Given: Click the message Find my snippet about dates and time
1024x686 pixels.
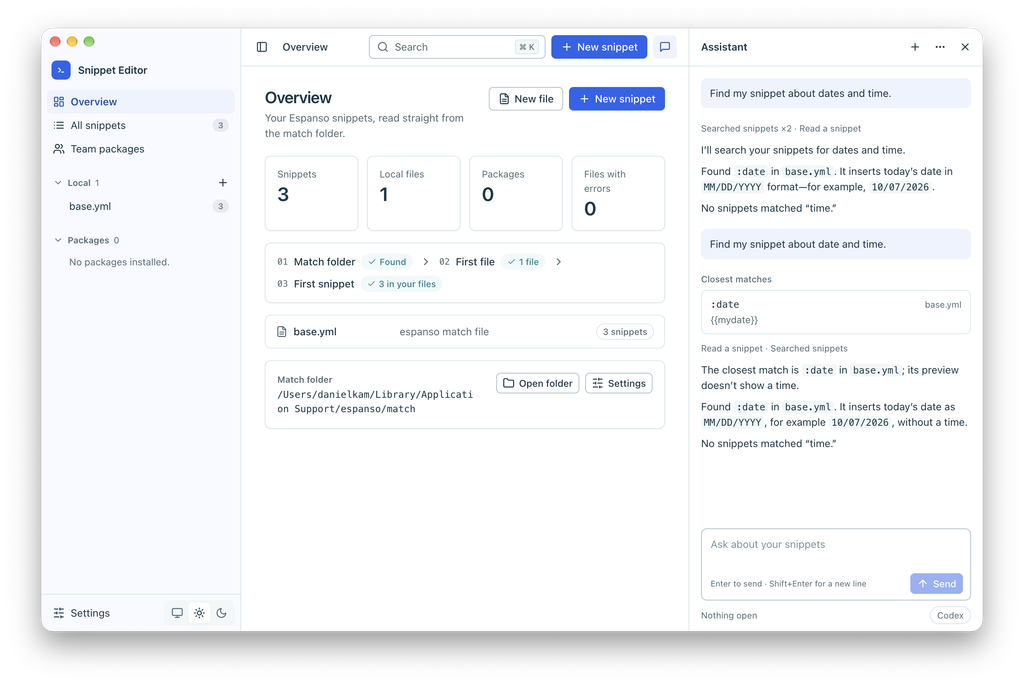Looking at the screenshot, I should pyautogui.click(x=836, y=93).
